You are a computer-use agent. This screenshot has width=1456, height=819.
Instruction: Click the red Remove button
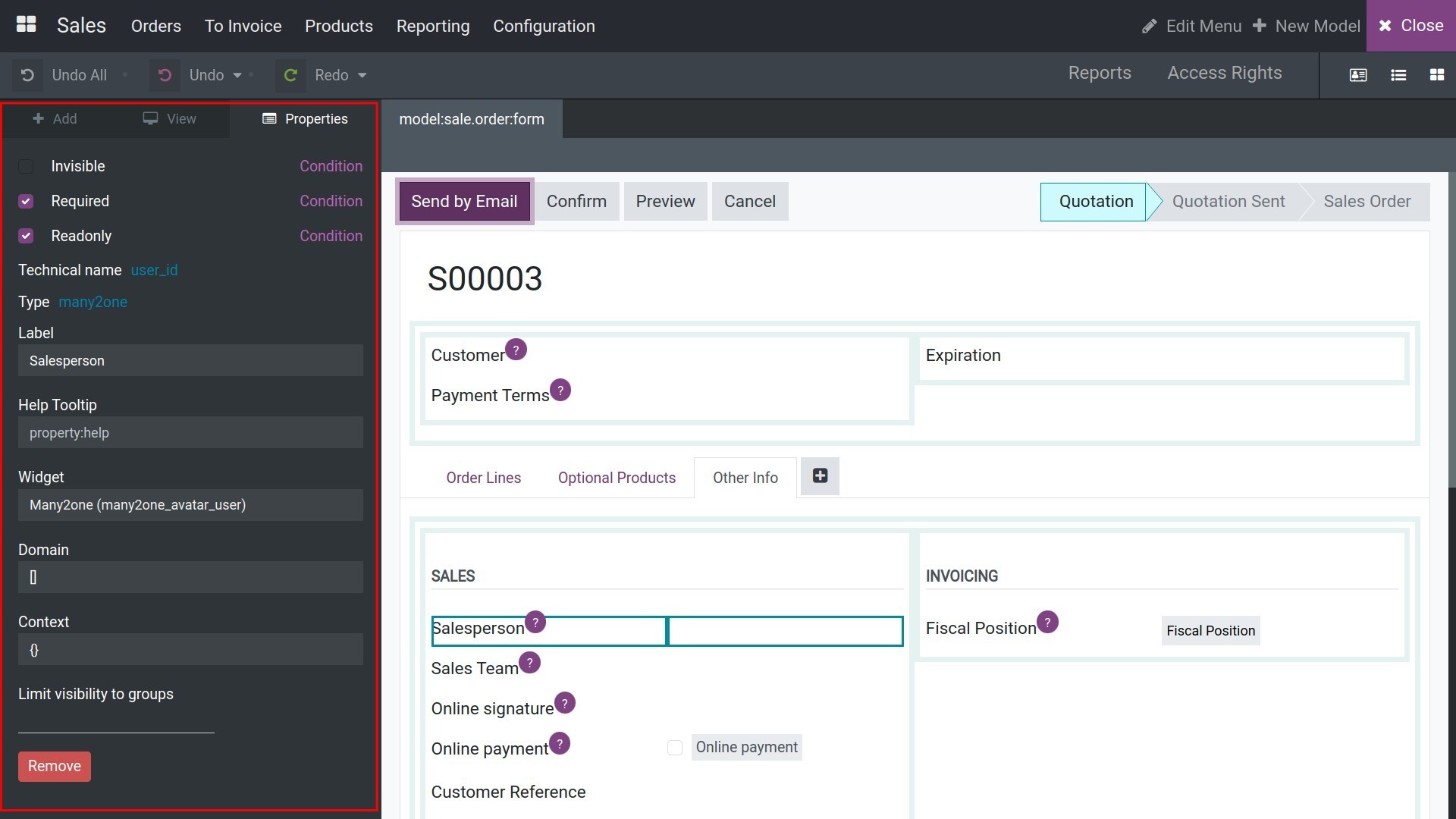(x=55, y=766)
